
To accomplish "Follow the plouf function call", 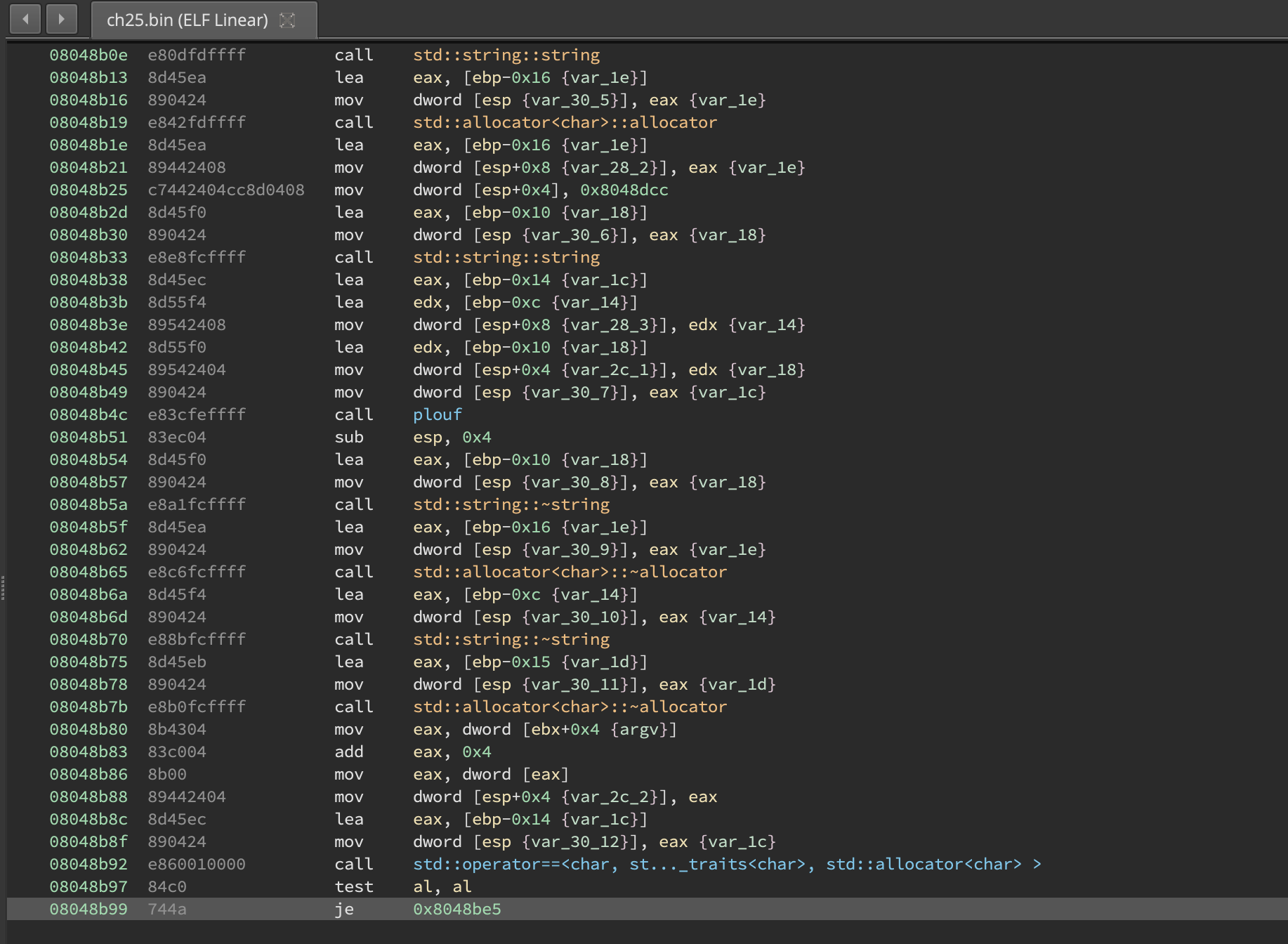I will coord(437,414).
